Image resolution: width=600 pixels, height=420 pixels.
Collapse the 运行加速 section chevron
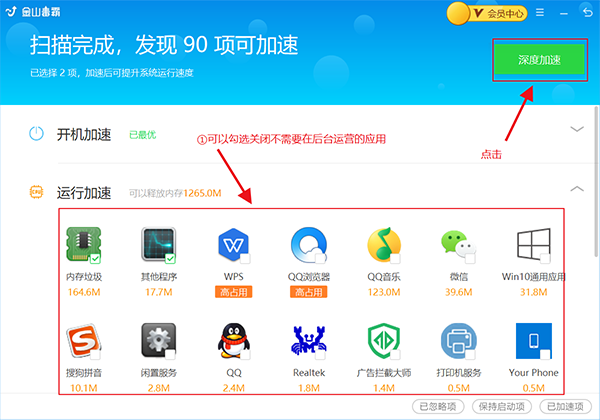(x=577, y=189)
